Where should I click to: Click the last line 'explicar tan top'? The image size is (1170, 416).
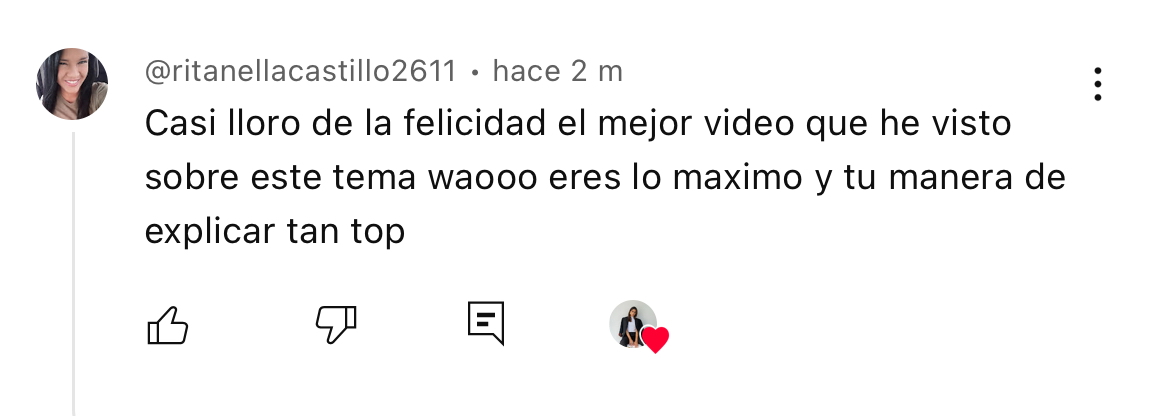pyautogui.click(x=275, y=233)
